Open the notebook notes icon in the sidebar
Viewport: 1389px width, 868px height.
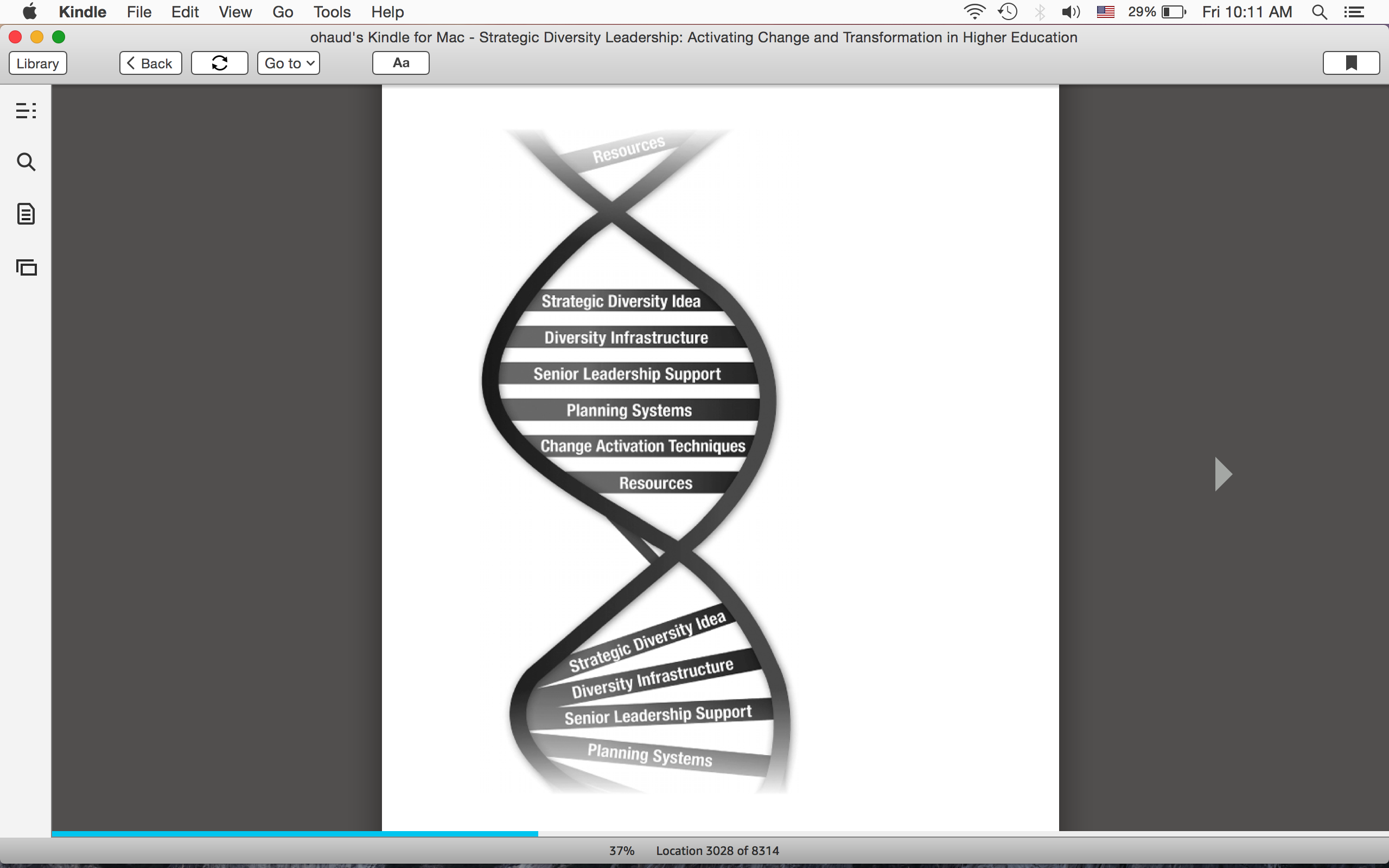coord(26,214)
